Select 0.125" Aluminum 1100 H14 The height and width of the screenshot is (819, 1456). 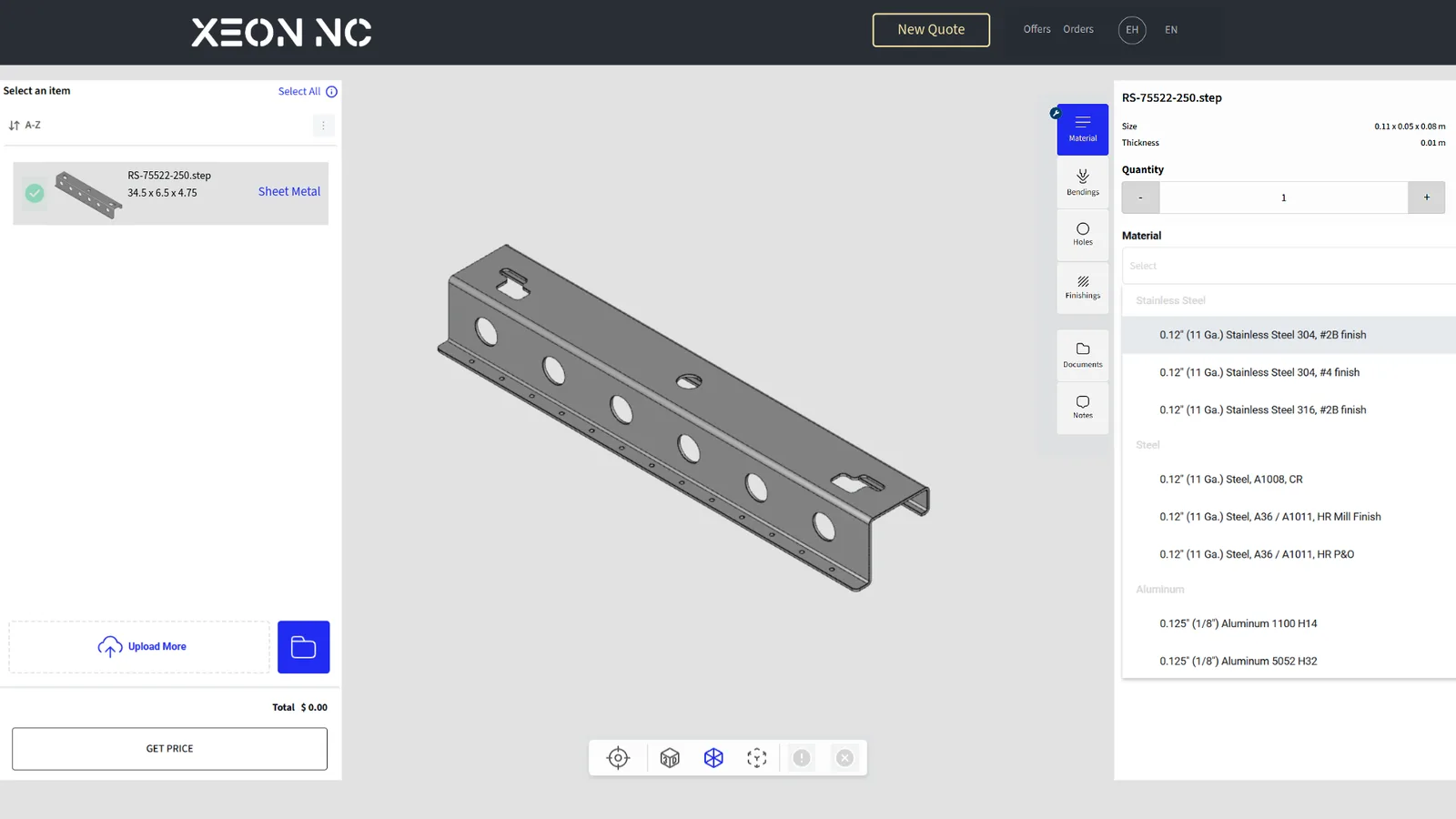1289,623
